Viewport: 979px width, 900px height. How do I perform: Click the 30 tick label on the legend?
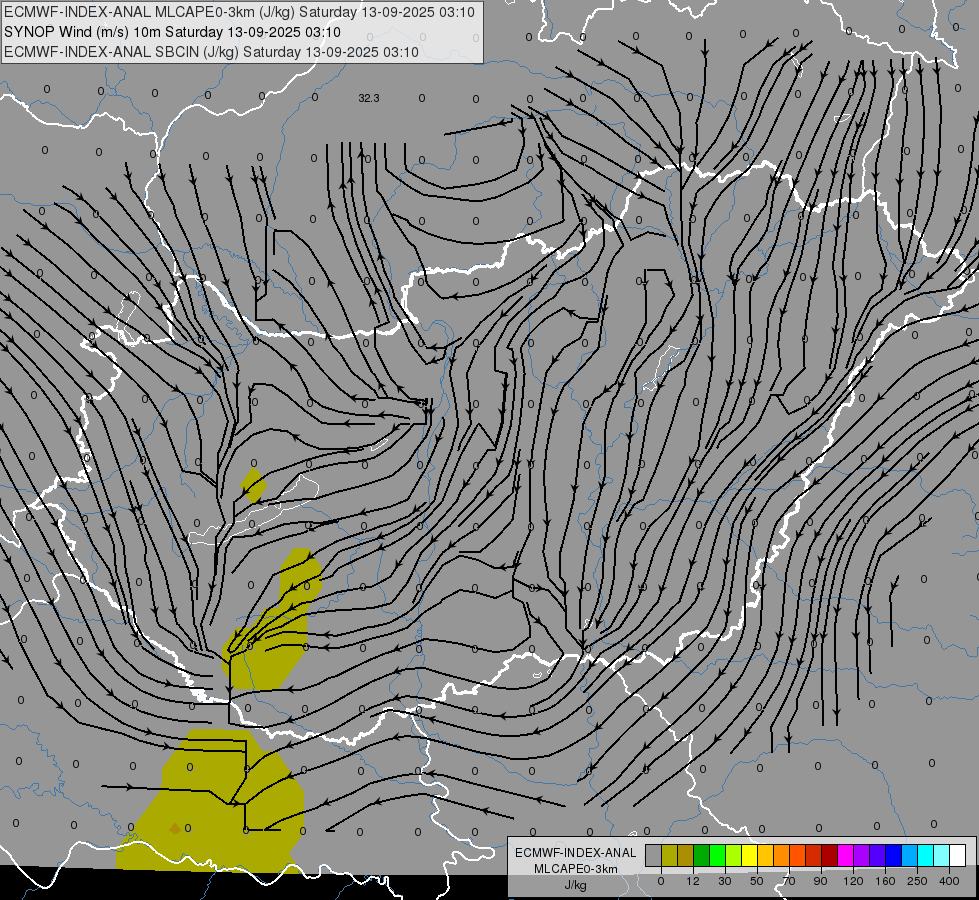pos(725,881)
